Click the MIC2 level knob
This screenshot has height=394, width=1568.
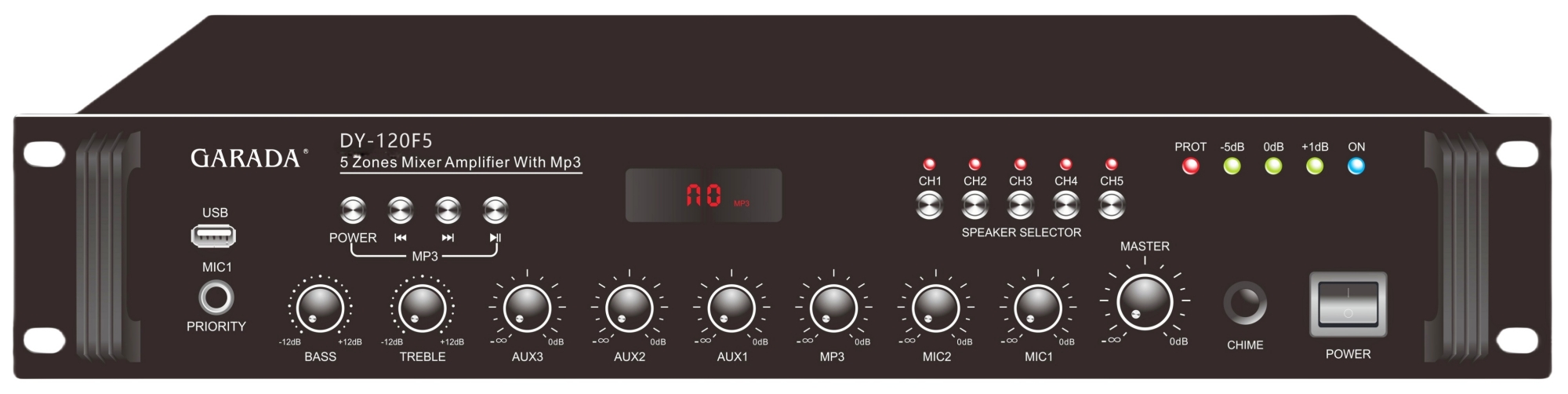(935, 307)
